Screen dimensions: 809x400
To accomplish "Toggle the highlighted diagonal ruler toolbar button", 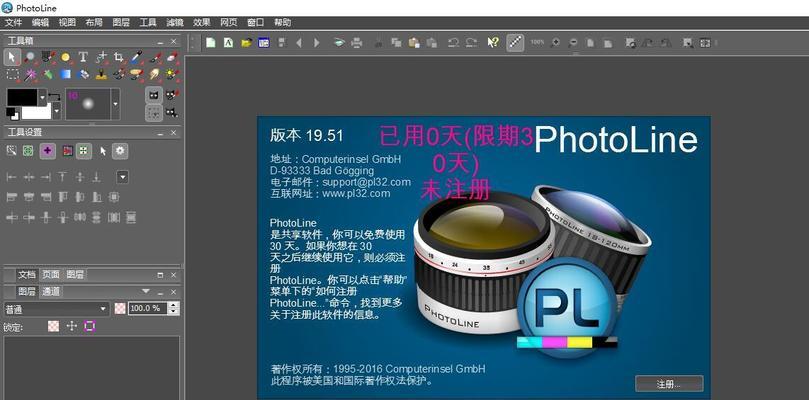I will (514, 43).
